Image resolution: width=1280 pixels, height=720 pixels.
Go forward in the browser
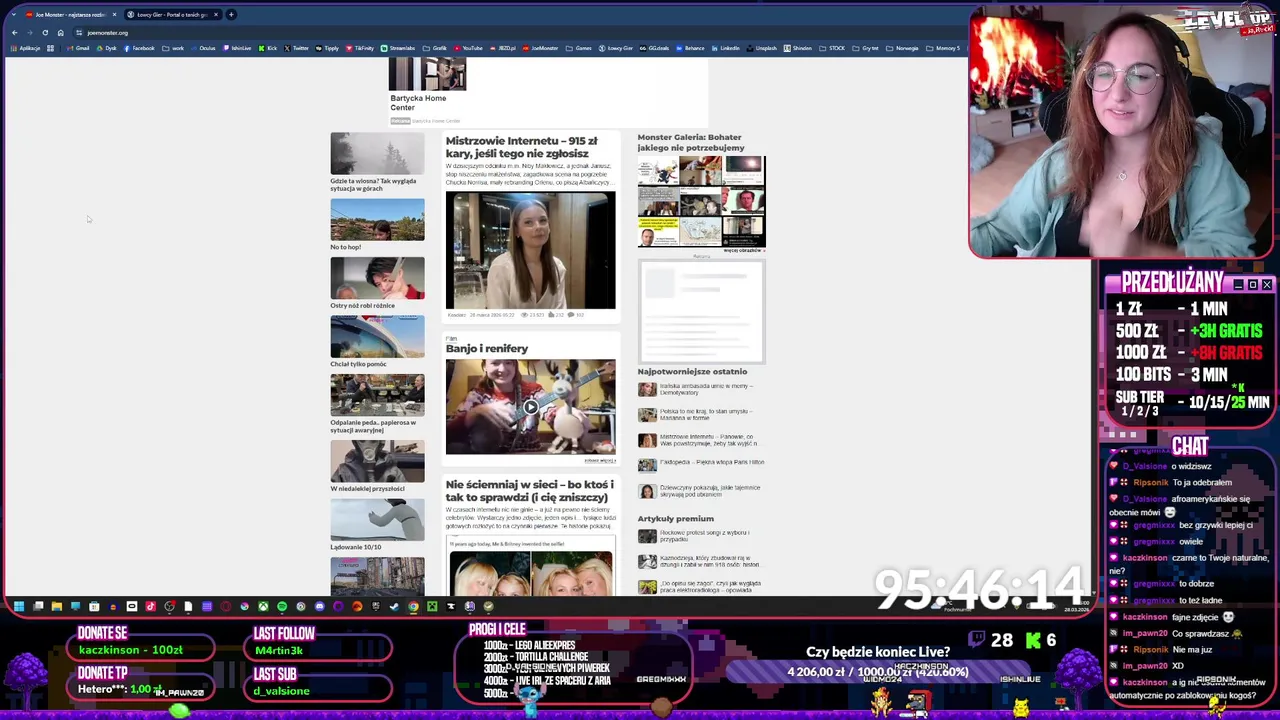pos(29,33)
